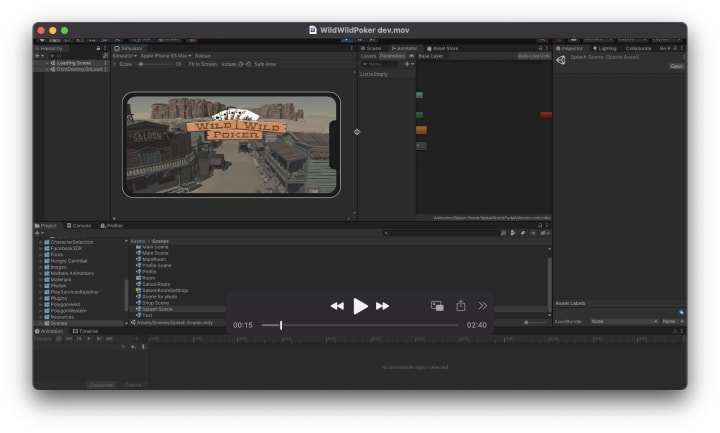Image resolution: width=720 pixels, height=433 pixels.
Task: Click the video playback progress slider
Action: point(360,325)
